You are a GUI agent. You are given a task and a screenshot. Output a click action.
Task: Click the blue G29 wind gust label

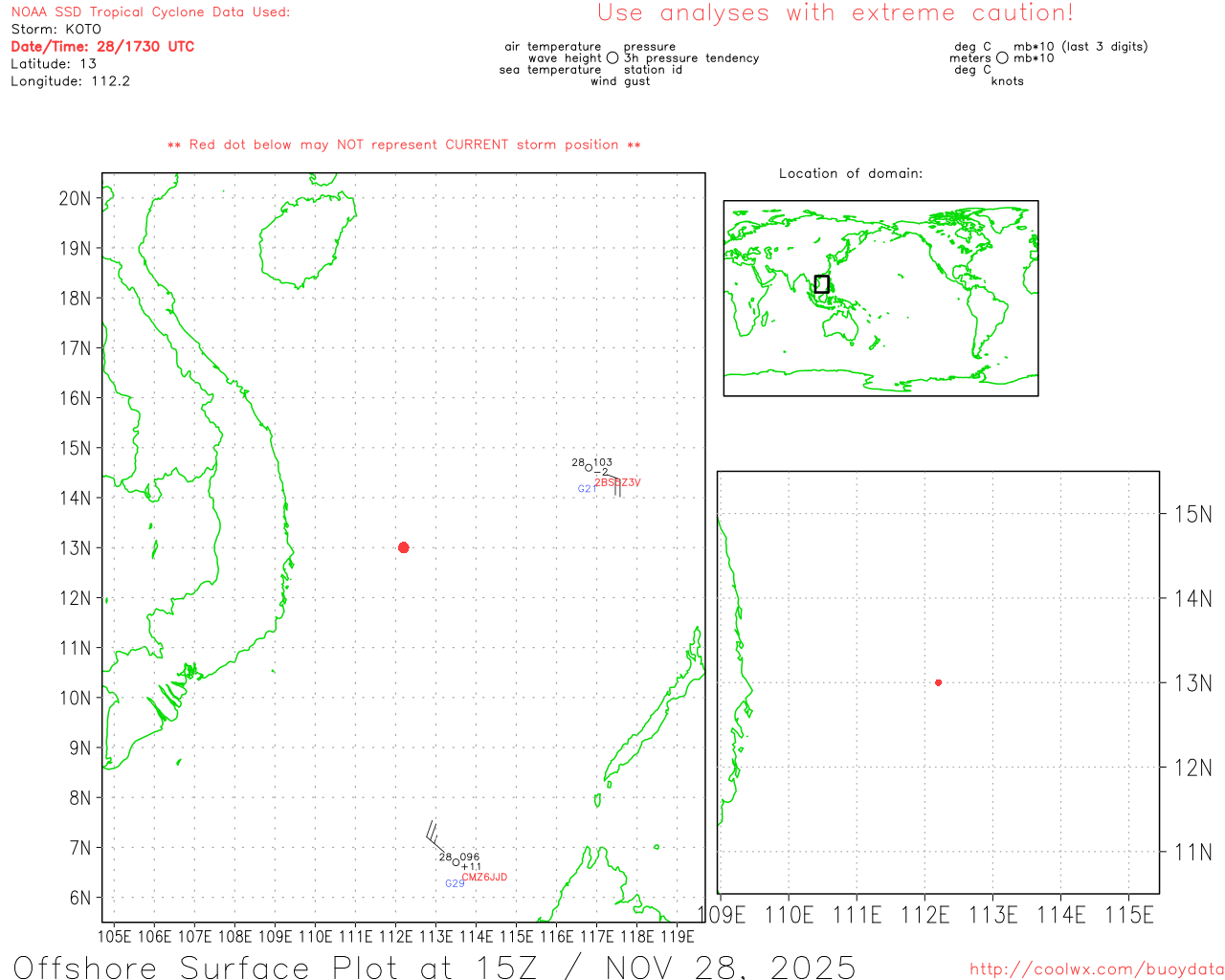click(x=455, y=883)
